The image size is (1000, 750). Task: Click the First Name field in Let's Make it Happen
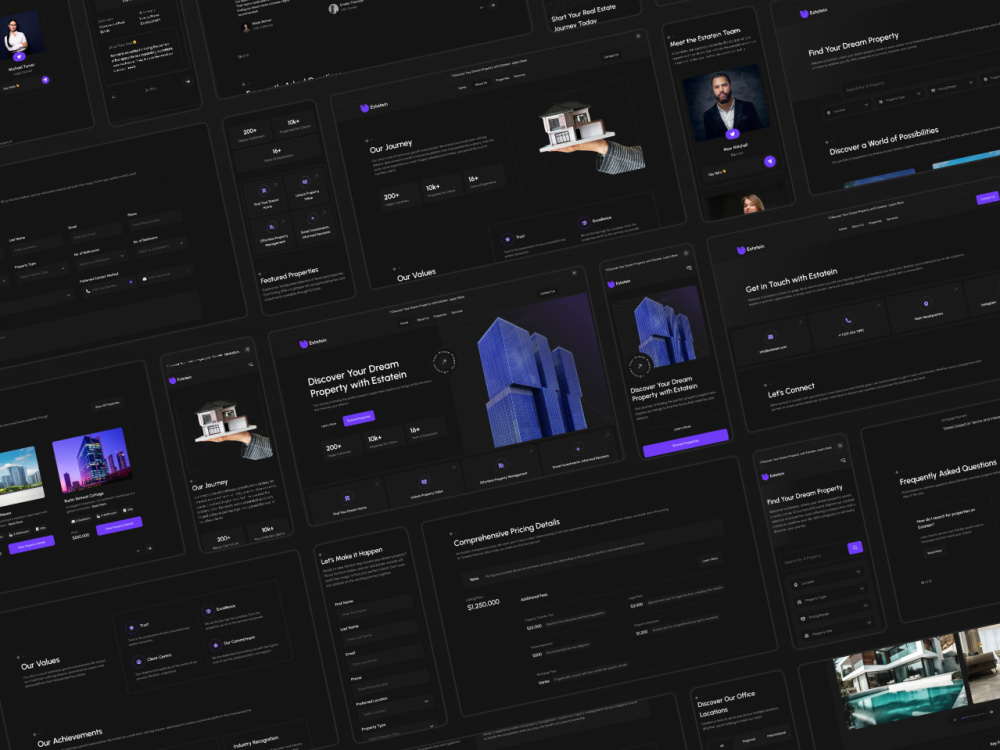tap(374, 608)
